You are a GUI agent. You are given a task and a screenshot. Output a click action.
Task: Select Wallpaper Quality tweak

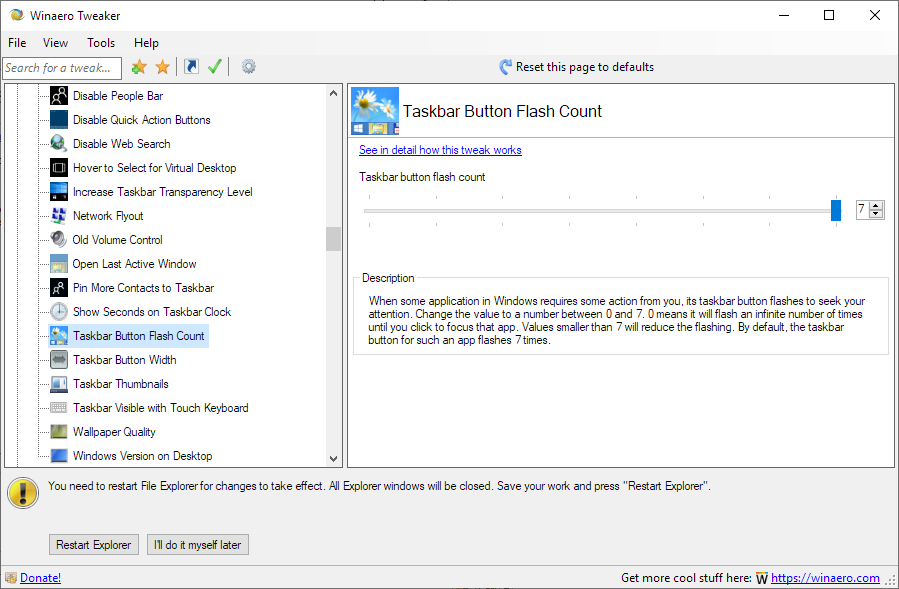pos(115,432)
